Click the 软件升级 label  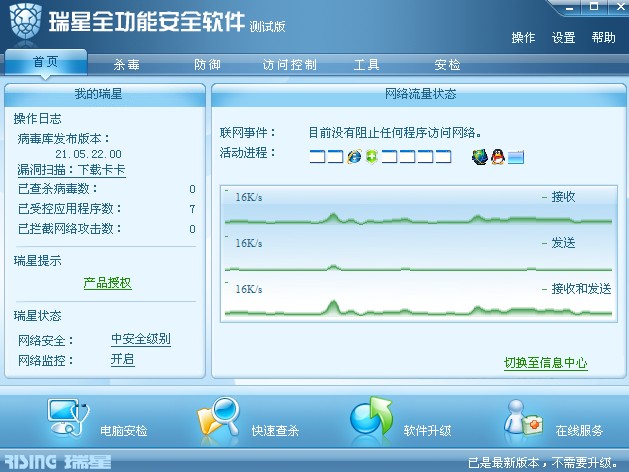tap(427, 431)
